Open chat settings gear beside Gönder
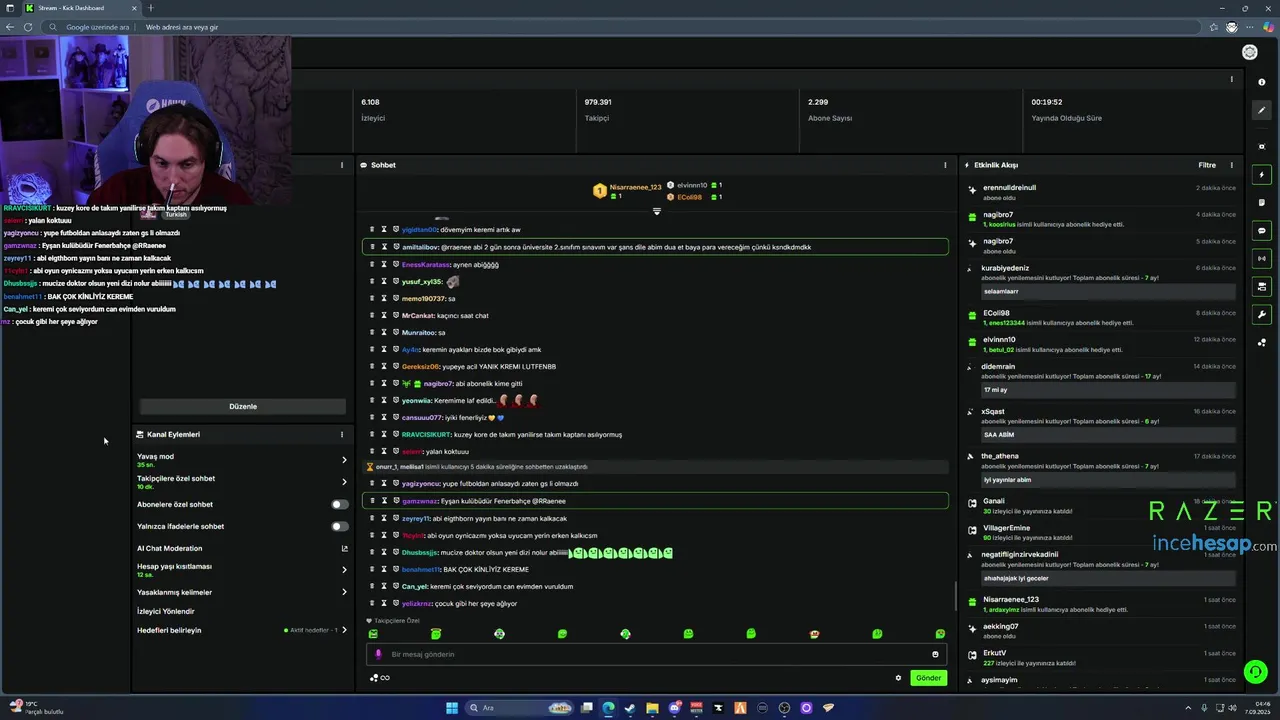This screenshot has width=1280, height=720. [898, 678]
